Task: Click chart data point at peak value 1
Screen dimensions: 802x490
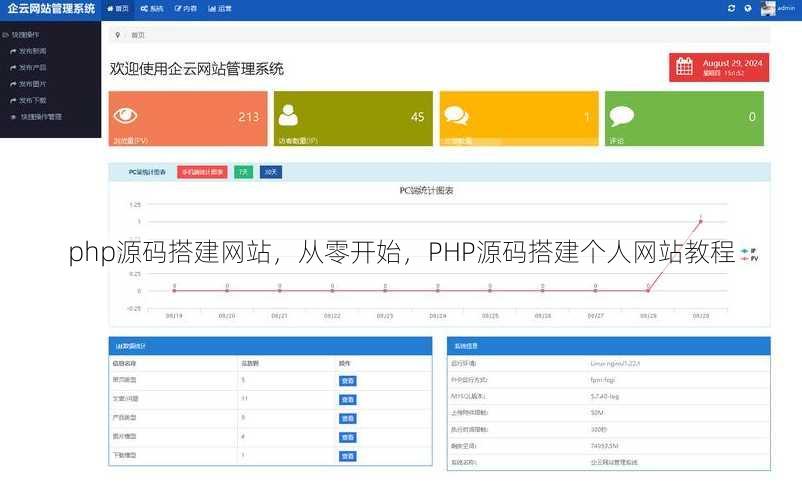Action: coord(700,221)
